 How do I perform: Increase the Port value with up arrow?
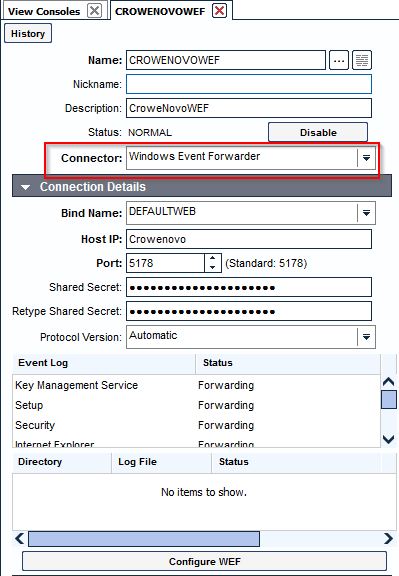click(x=213, y=258)
